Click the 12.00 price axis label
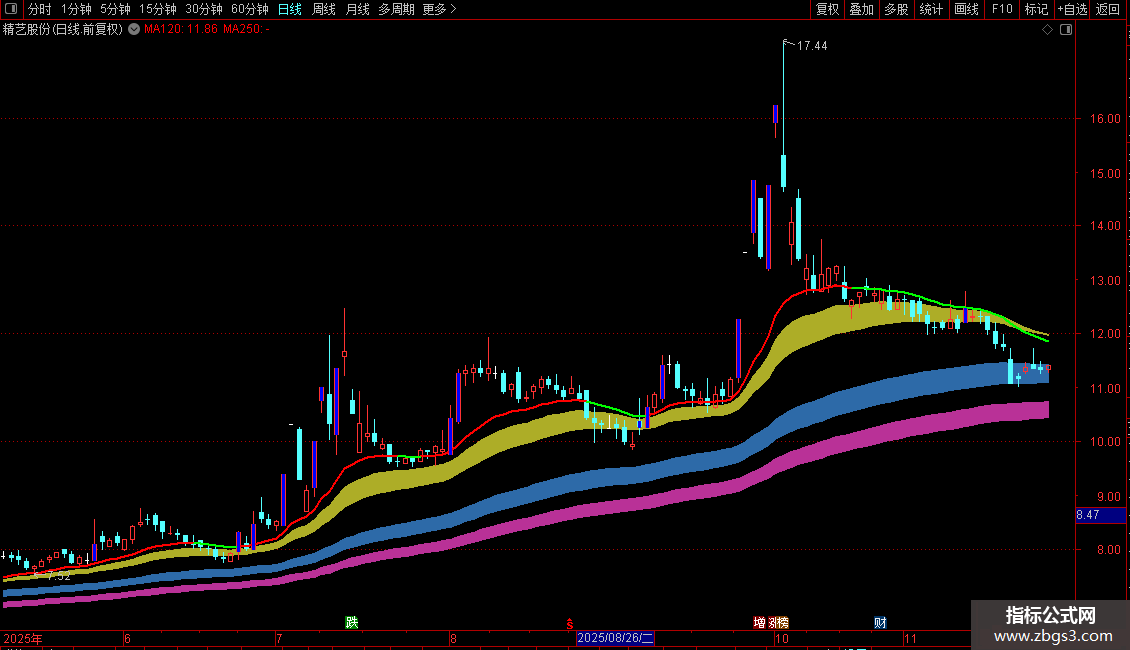Viewport: 1130px width, 650px height. coord(1105,334)
